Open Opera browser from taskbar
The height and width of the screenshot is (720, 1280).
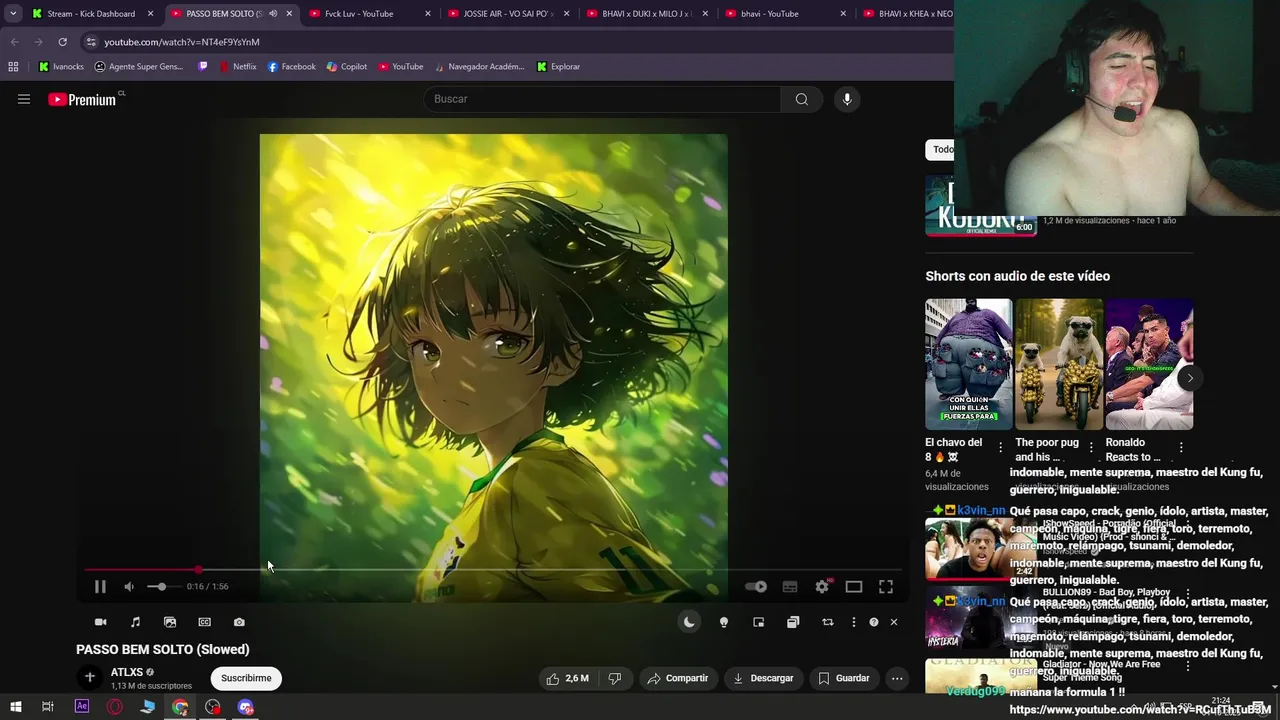(x=115, y=707)
